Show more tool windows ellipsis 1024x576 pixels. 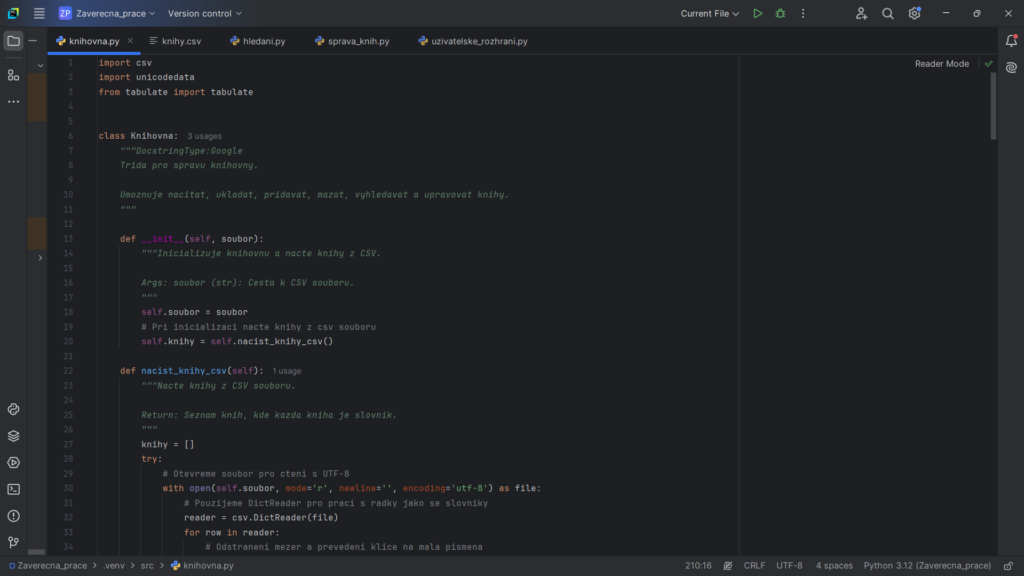pyautogui.click(x=13, y=102)
